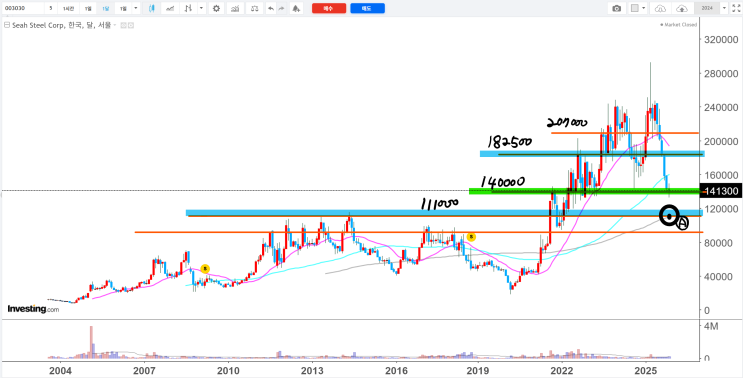743x378 pixels.
Task: Click the red buy button
Action: 329,8
